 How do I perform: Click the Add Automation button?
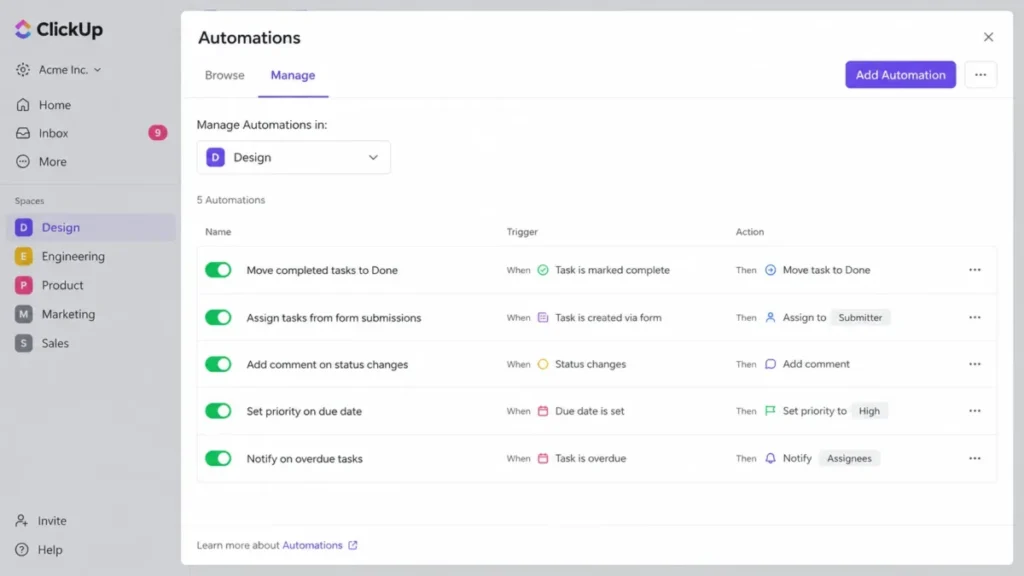[x=901, y=74]
